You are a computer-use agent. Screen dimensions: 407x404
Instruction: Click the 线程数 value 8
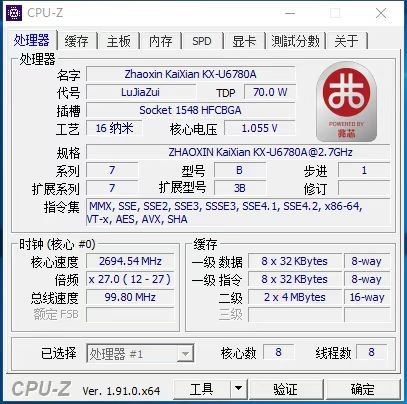371,352
